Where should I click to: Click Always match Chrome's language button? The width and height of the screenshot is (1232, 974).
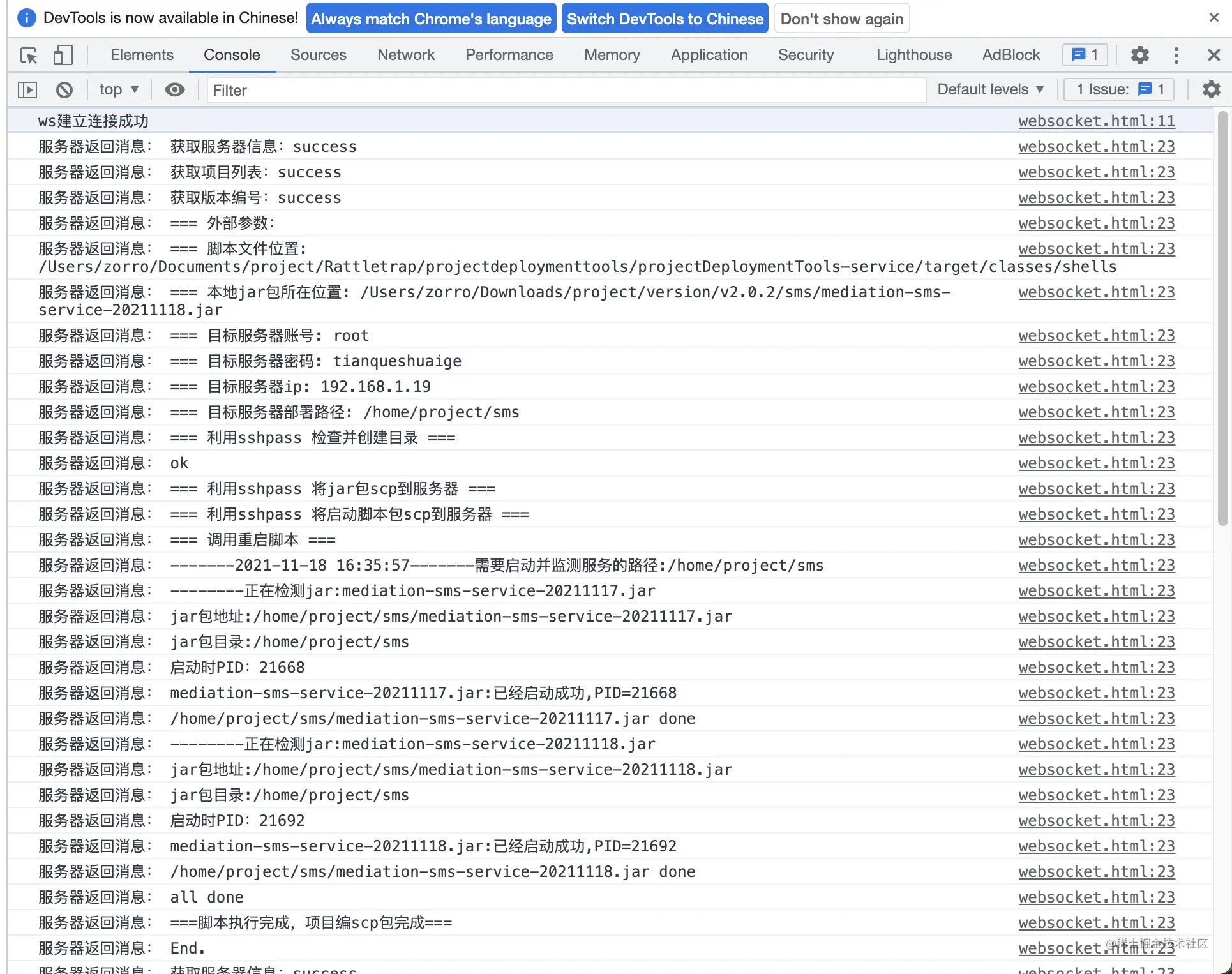[432, 19]
